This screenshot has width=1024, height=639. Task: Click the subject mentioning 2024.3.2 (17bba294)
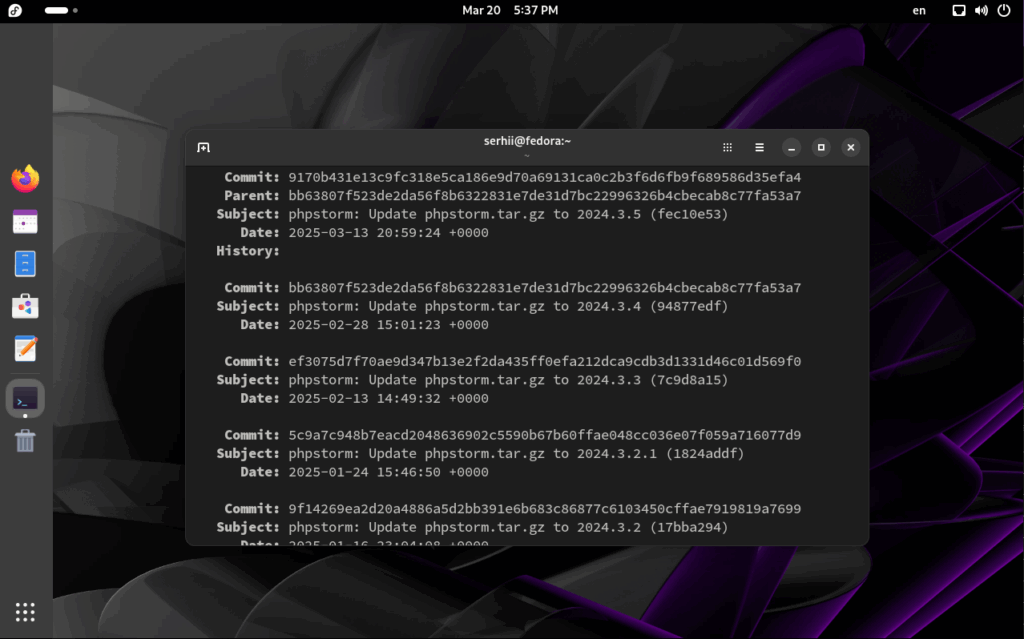(x=508, y=527)
